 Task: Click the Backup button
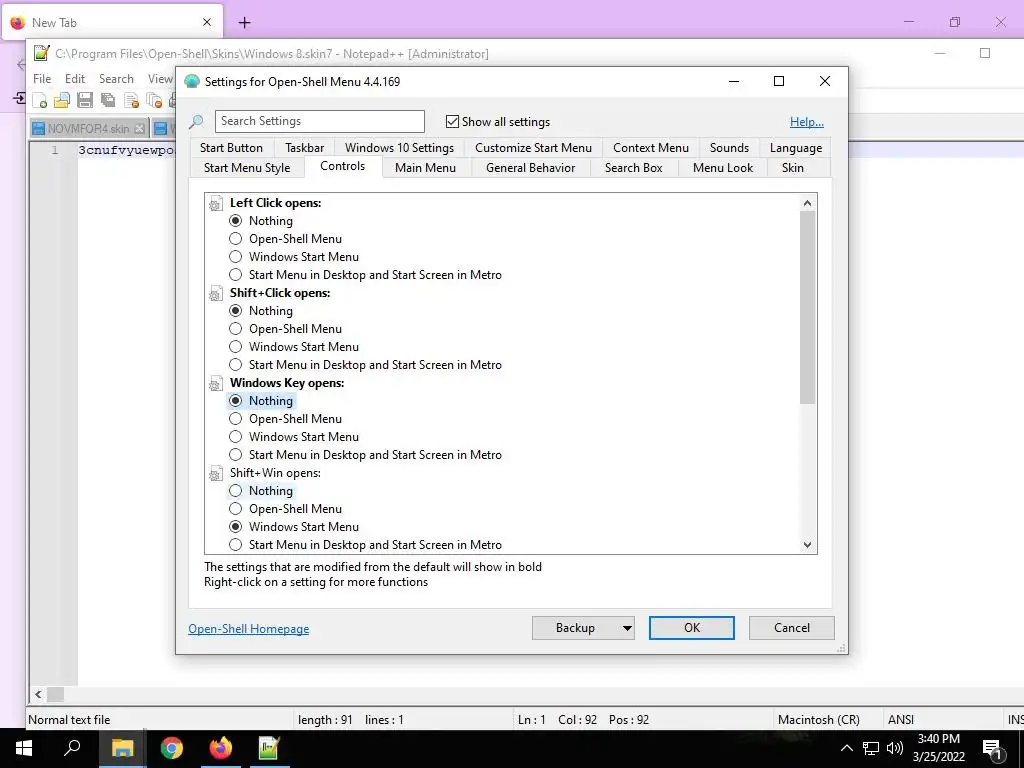click(x=575, y=628)
